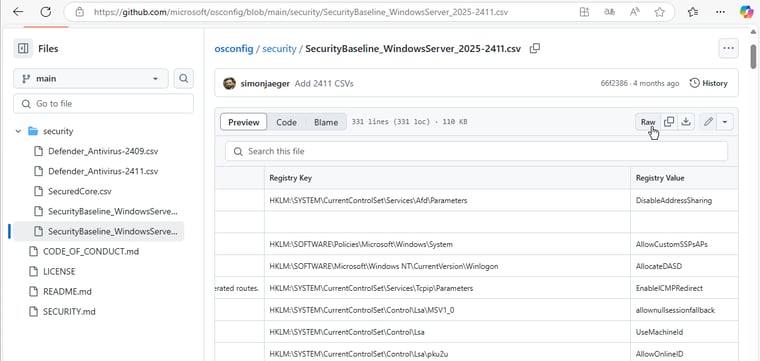Click the browser address bar URL
This screenshot has height=361, width=760.
pyautogui.click(x=301, y=12)
